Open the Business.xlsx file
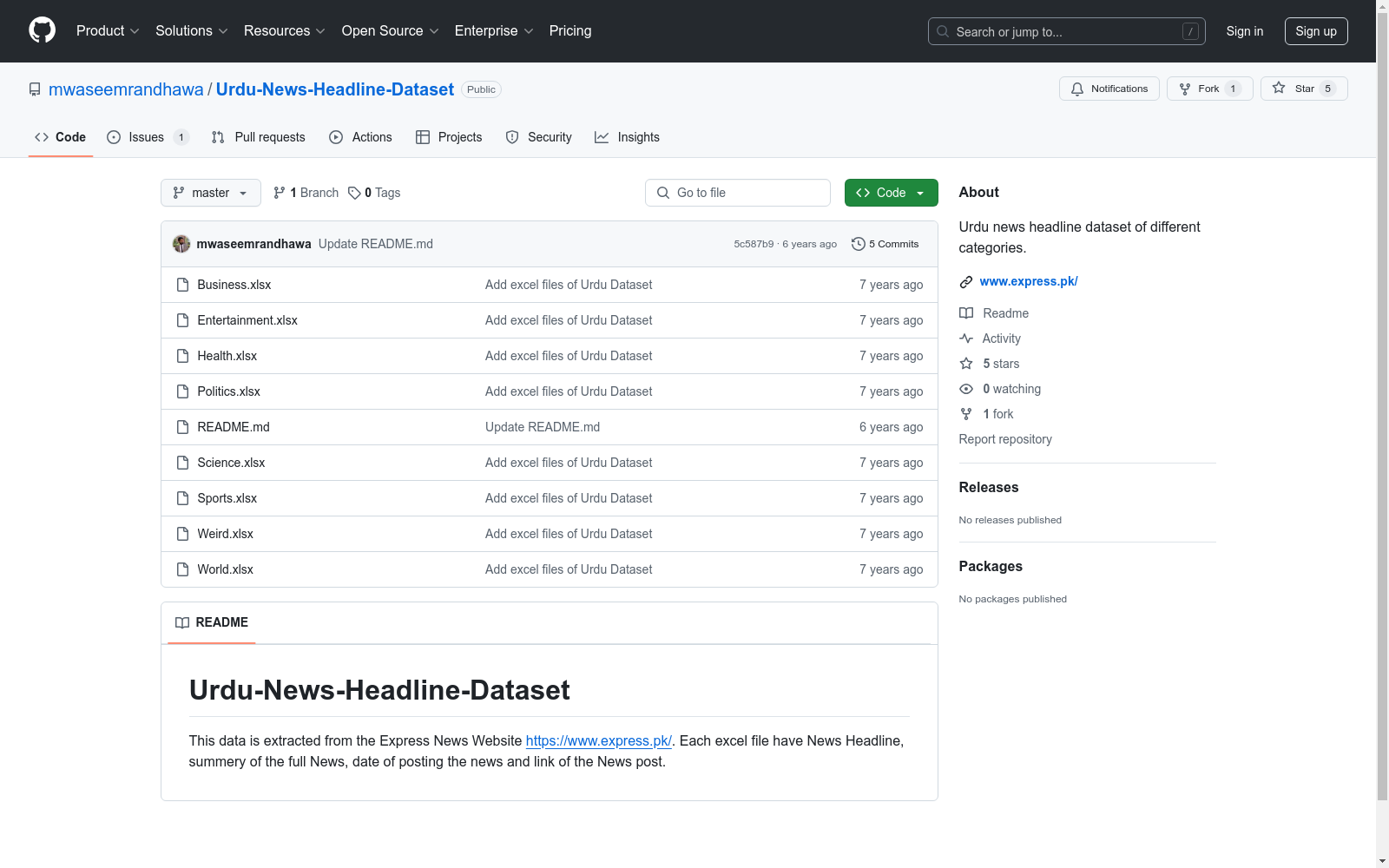Image resolution: width=1389 pixels, height=868 pixels. [234, 285]
